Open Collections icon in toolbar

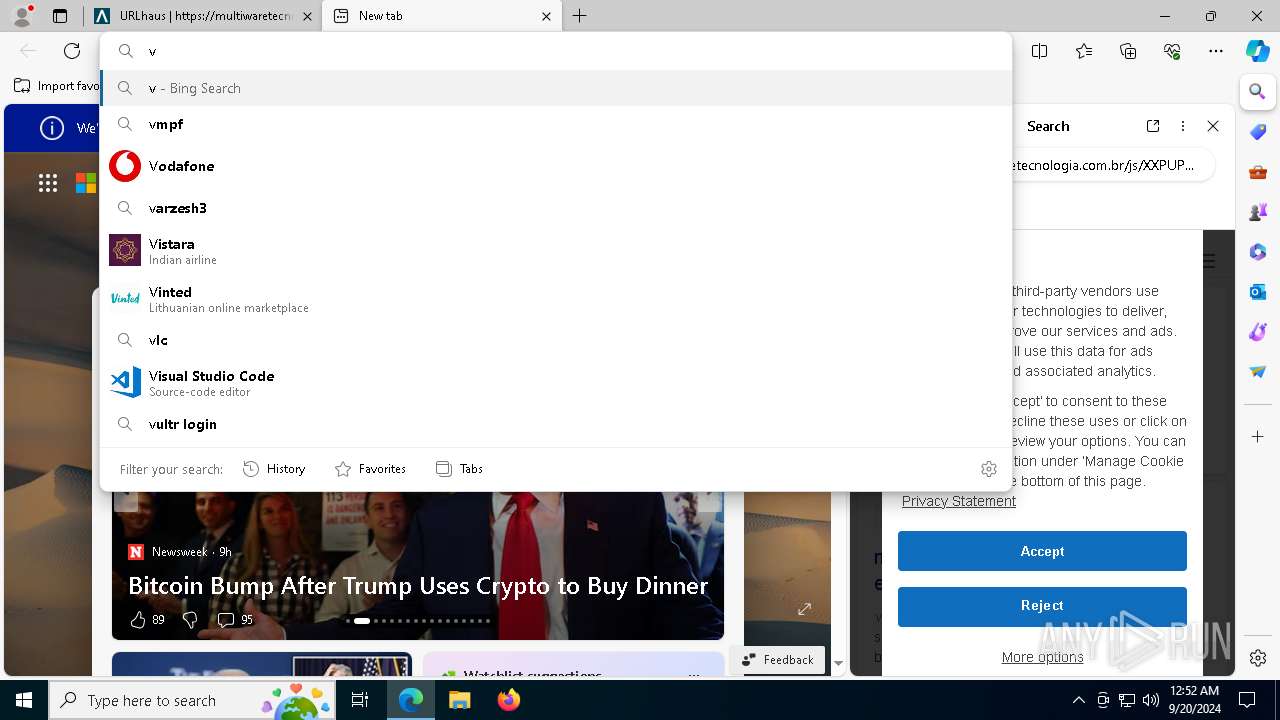(1128, 51)
